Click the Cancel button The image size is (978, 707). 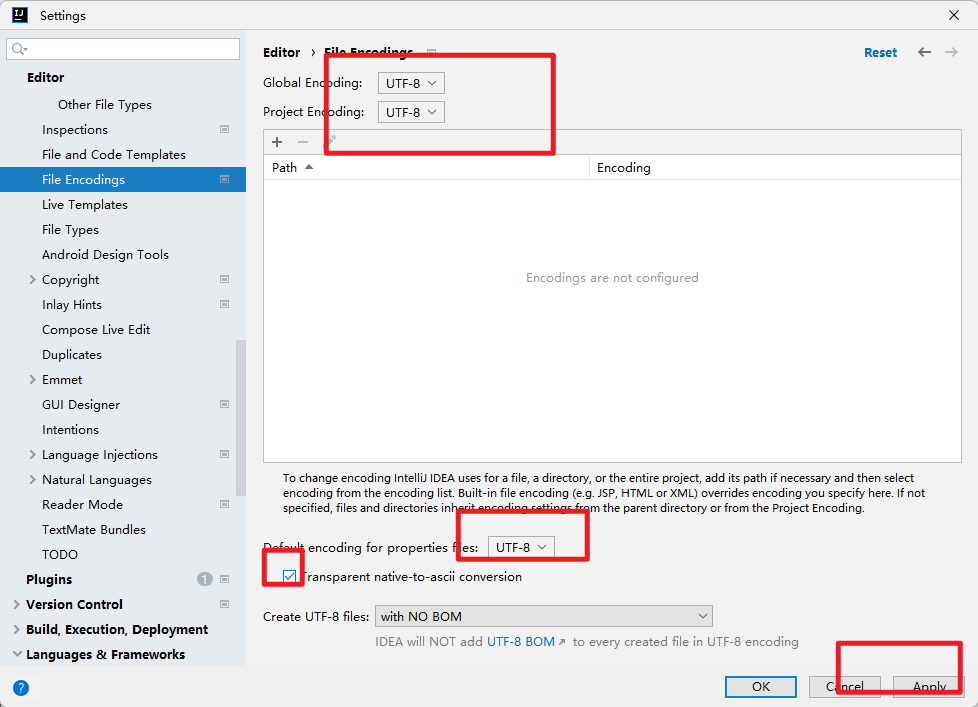[845, 686]
